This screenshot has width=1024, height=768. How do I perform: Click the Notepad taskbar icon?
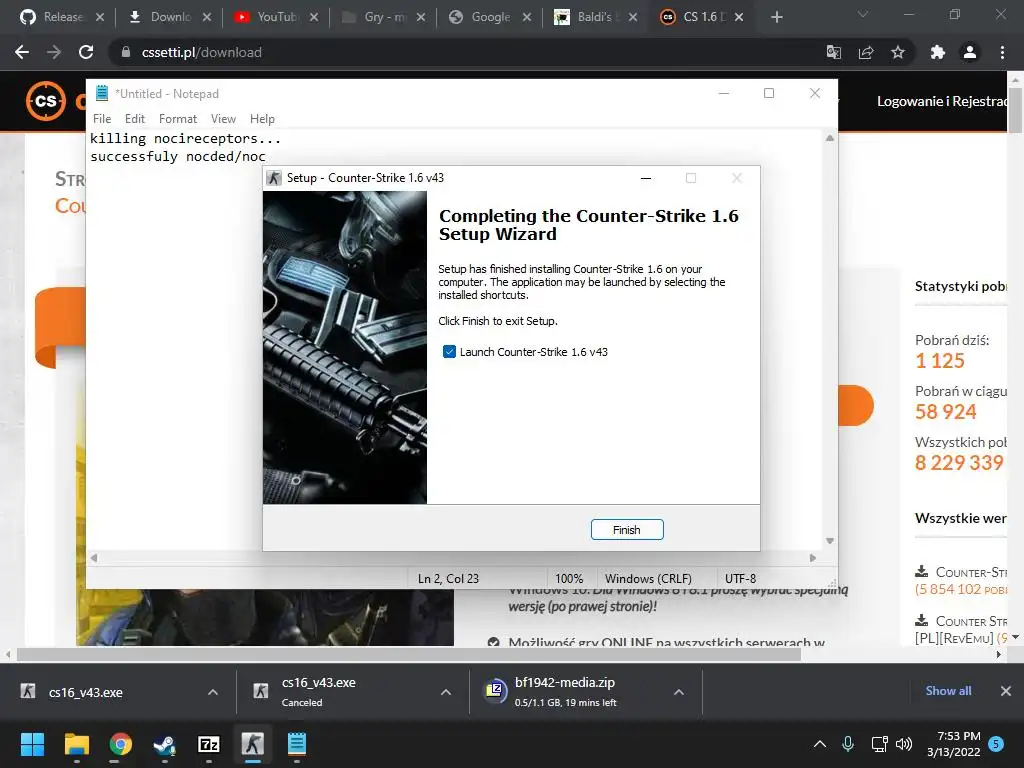[x=296, y=744]
